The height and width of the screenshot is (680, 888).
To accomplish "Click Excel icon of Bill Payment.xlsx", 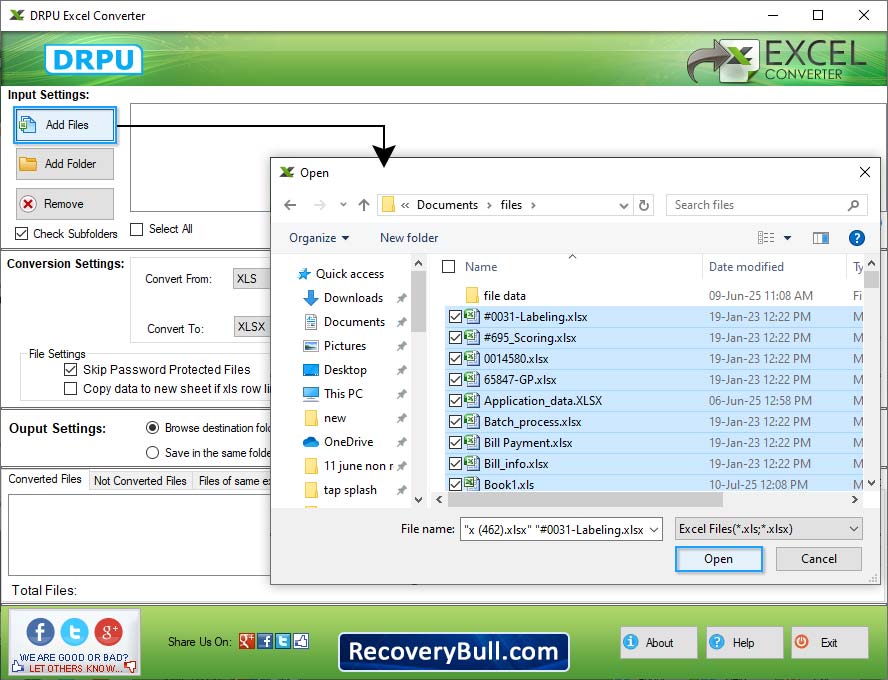I will pos(472,442).
